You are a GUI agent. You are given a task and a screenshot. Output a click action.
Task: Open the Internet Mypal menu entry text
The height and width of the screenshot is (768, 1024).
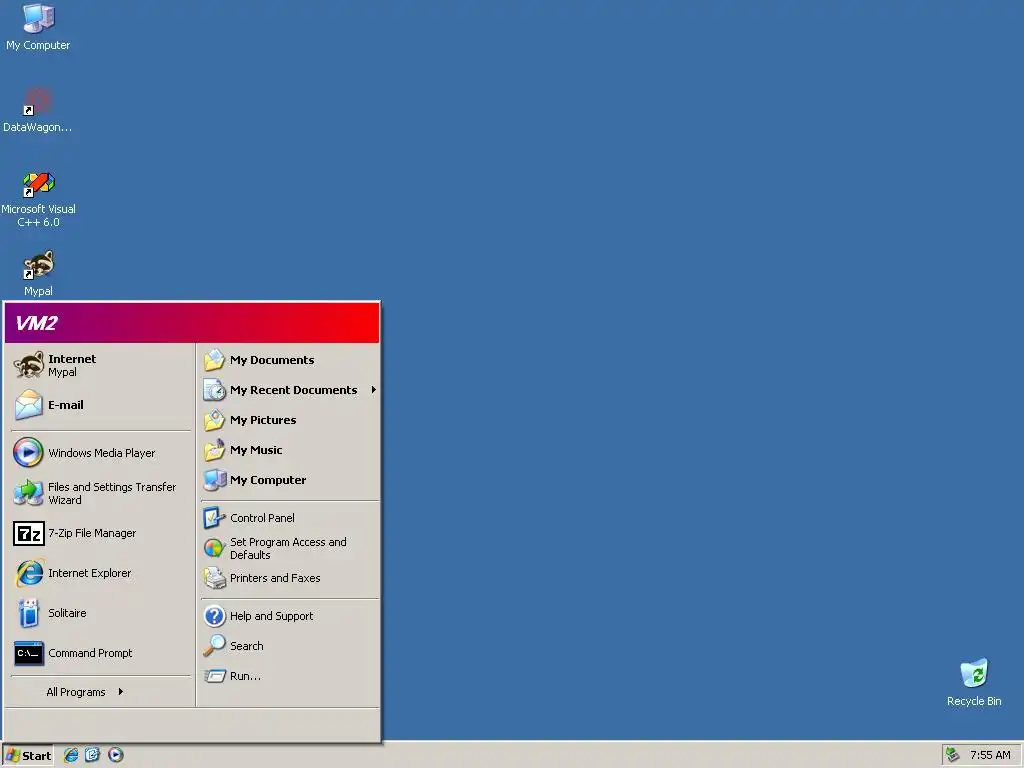72,365
